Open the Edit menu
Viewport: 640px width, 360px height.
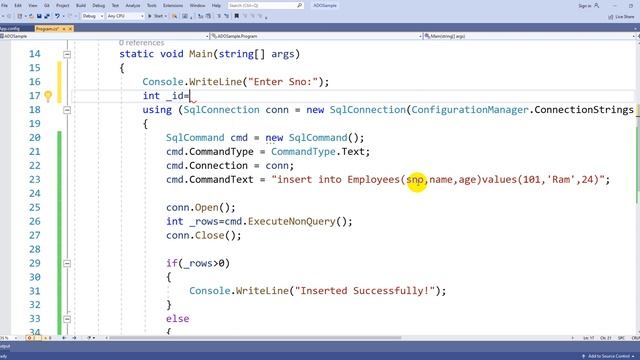tap(18, 6)
